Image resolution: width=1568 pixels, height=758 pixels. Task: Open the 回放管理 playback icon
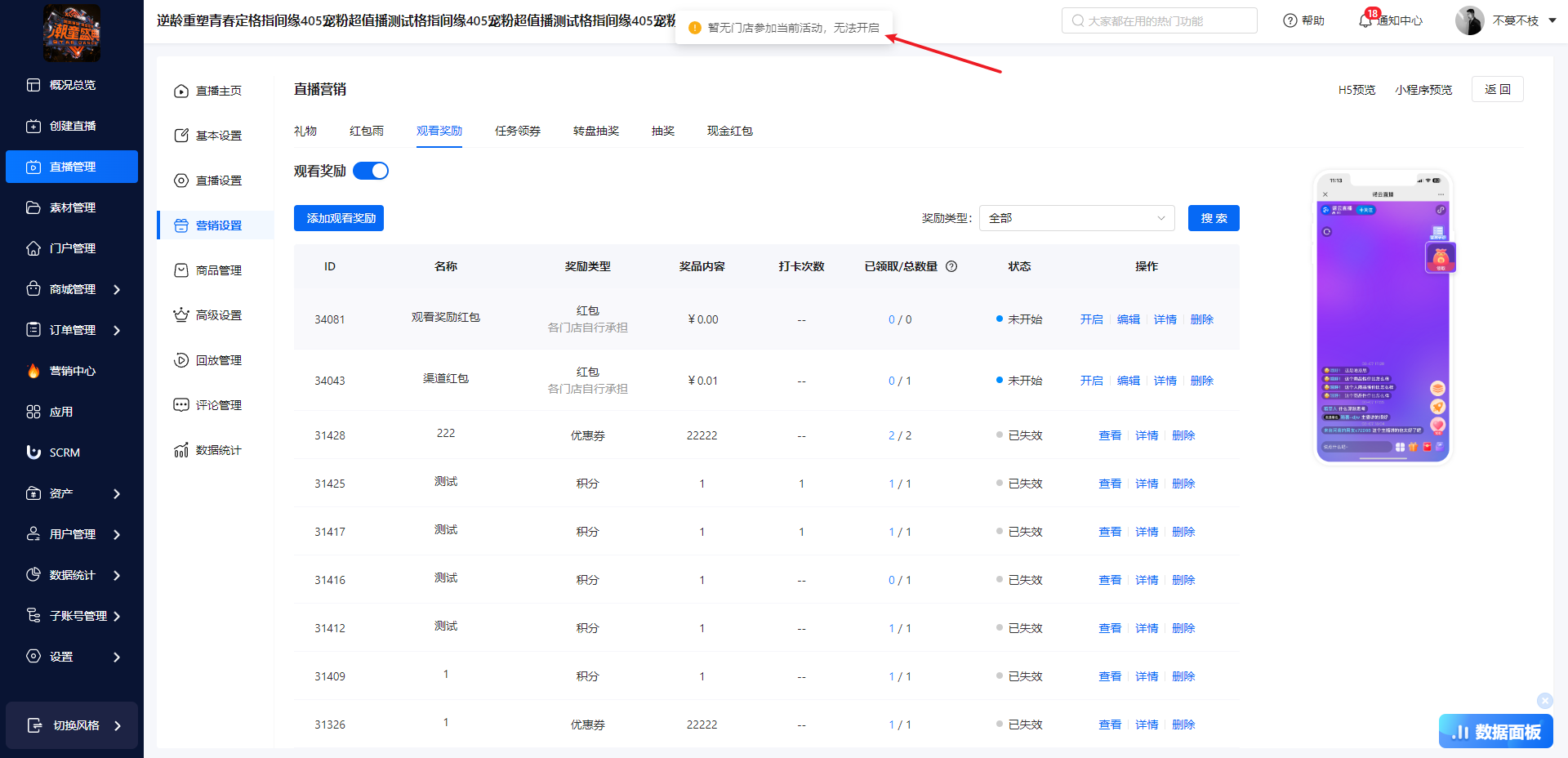(x=181, y=360)
